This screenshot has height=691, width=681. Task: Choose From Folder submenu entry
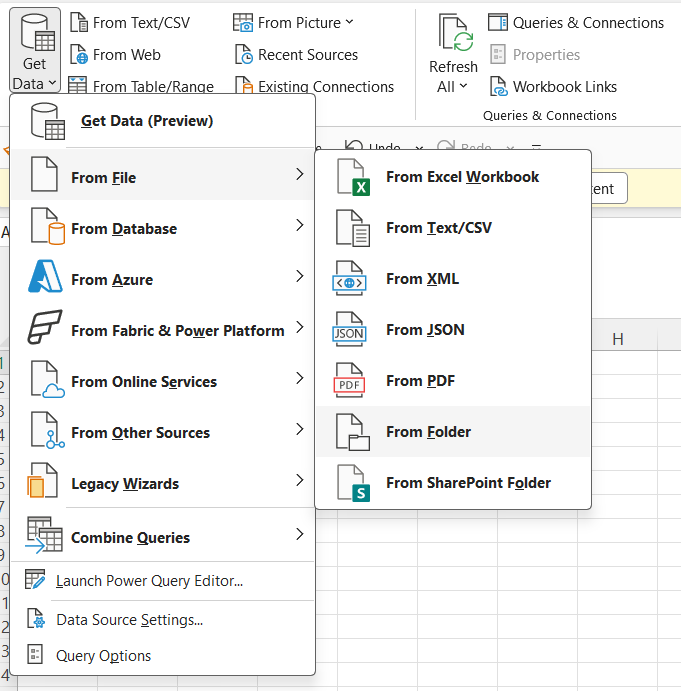pos(453,431)
